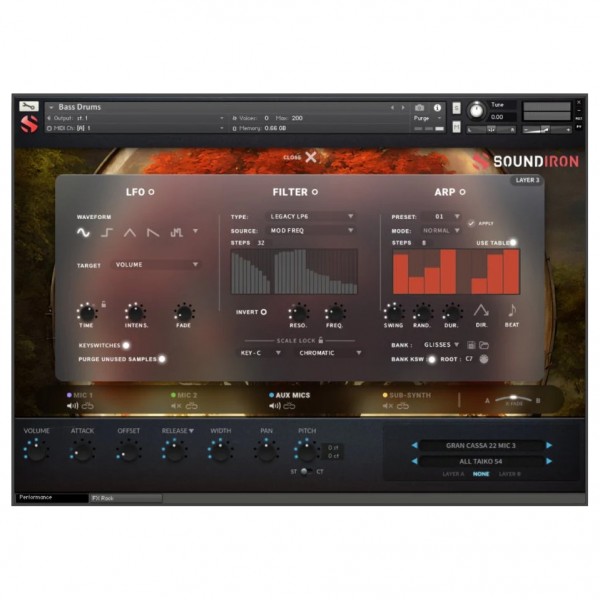The height and width of the screenshot is (600, 600).
Task: Select the NONE layer option
Action: 481,474
